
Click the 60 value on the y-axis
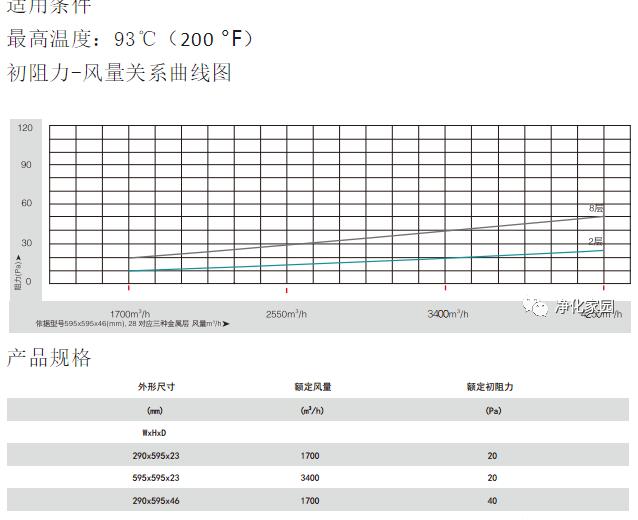(27, 204)
